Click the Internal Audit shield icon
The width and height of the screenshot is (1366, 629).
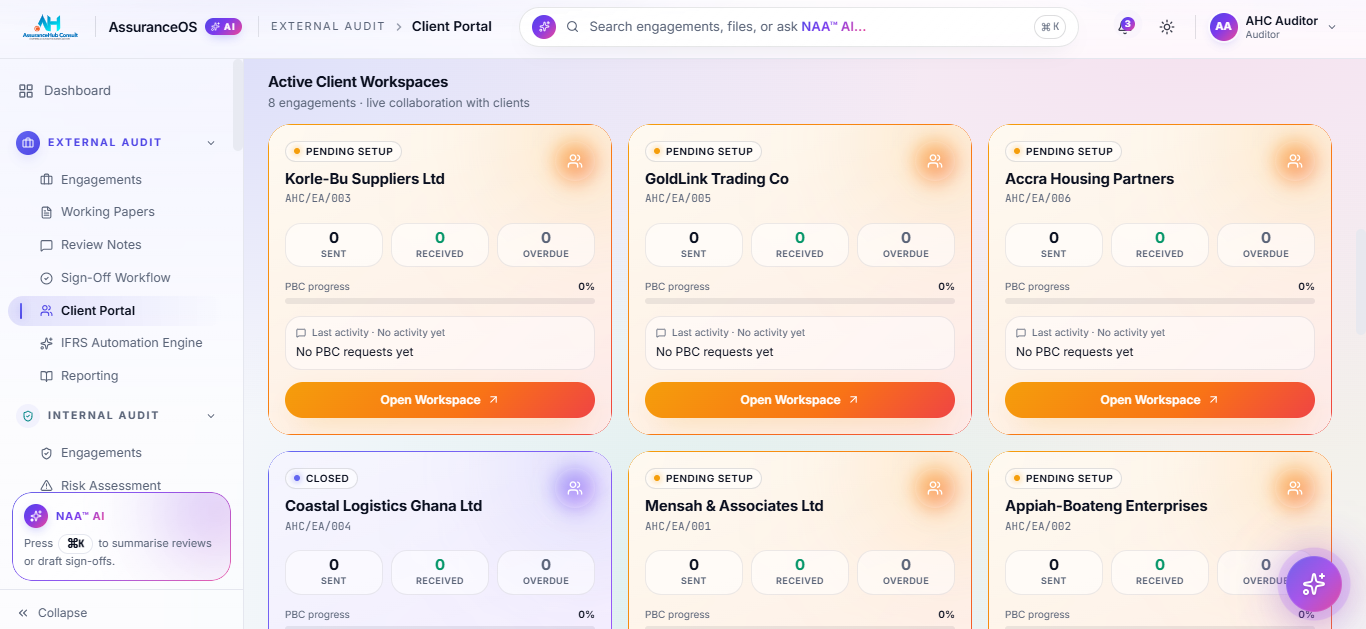(28, 416)
